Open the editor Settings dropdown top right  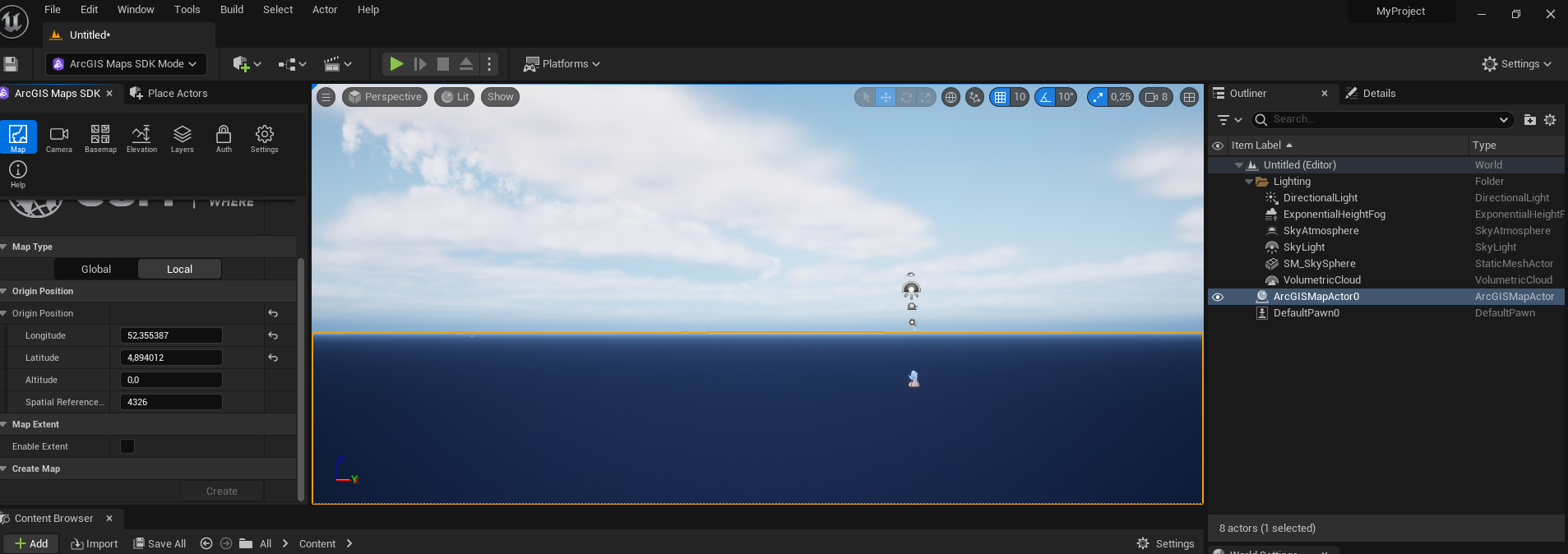point(1516,64)
